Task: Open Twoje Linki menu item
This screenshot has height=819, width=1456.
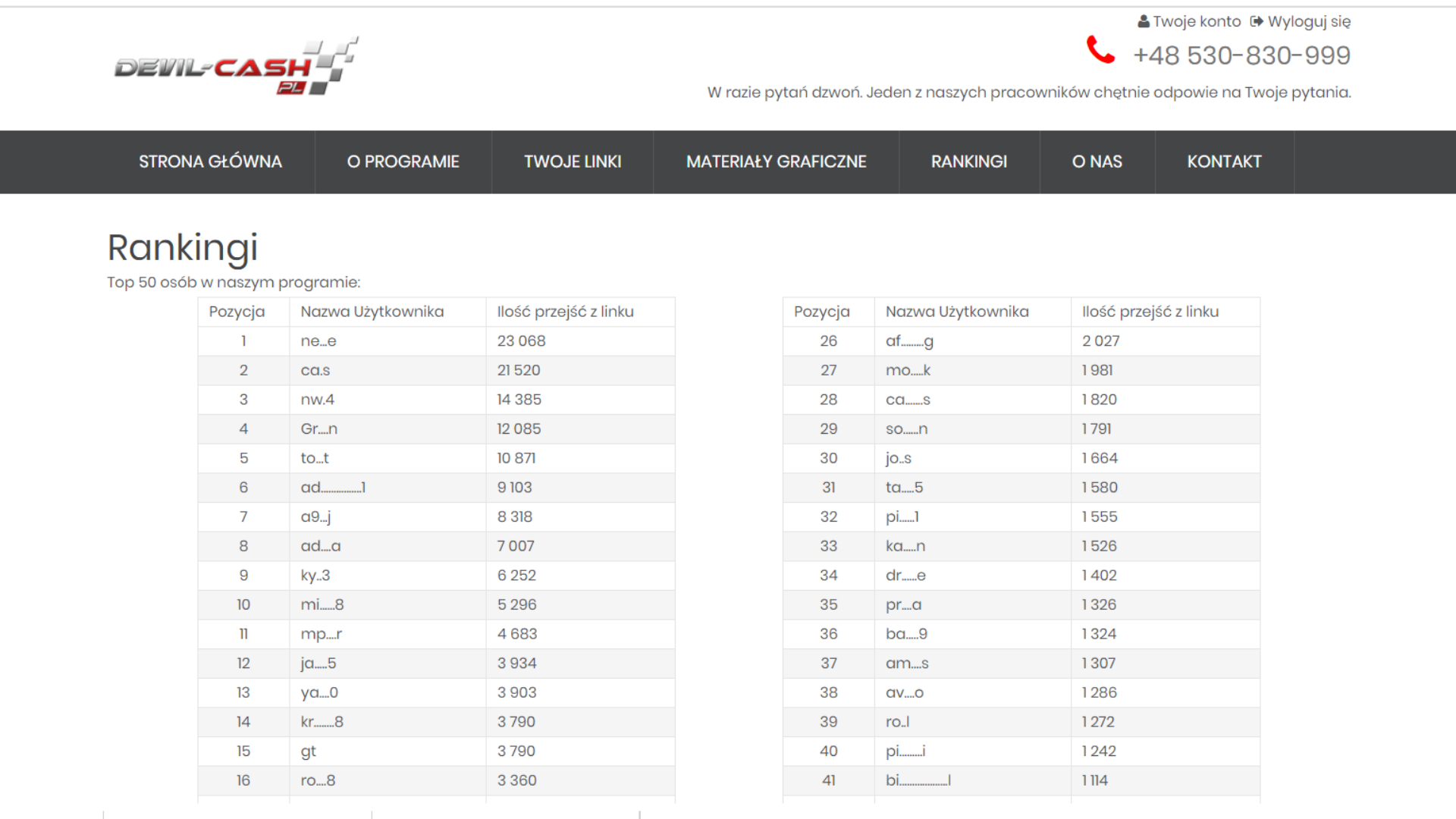Action: pyautogui.click(x=573, y=162)
